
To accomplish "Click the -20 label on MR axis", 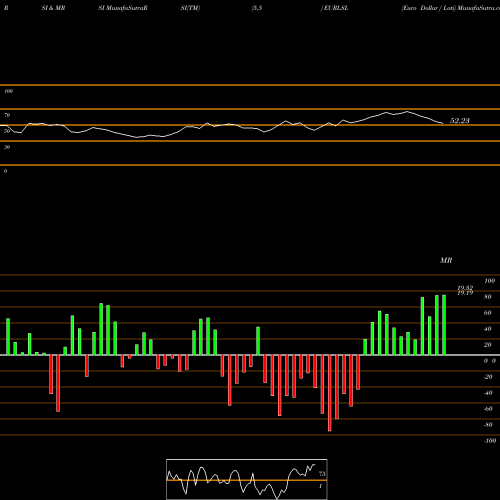I will pos(488,377).
